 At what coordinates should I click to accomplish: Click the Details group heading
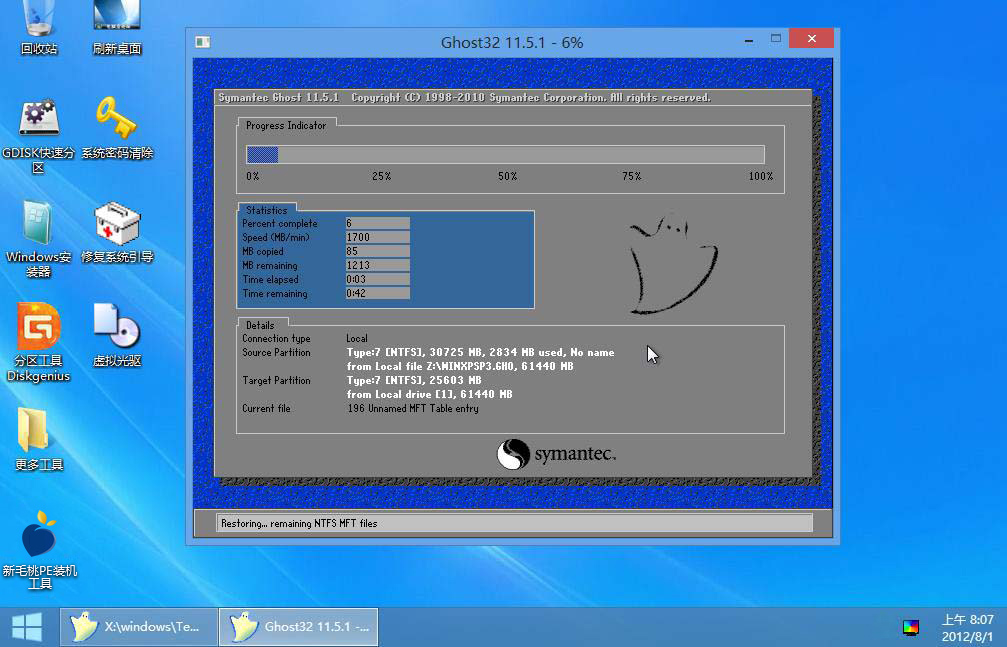(x=260, y=325)
